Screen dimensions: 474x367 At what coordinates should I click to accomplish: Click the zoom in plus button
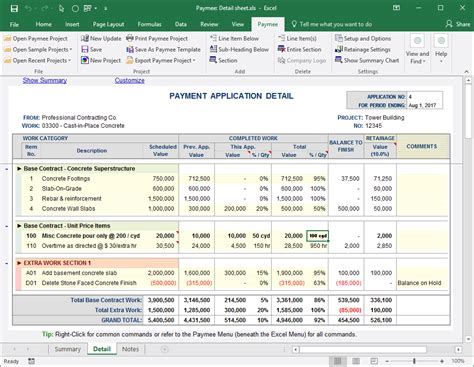tap(442, 361)
